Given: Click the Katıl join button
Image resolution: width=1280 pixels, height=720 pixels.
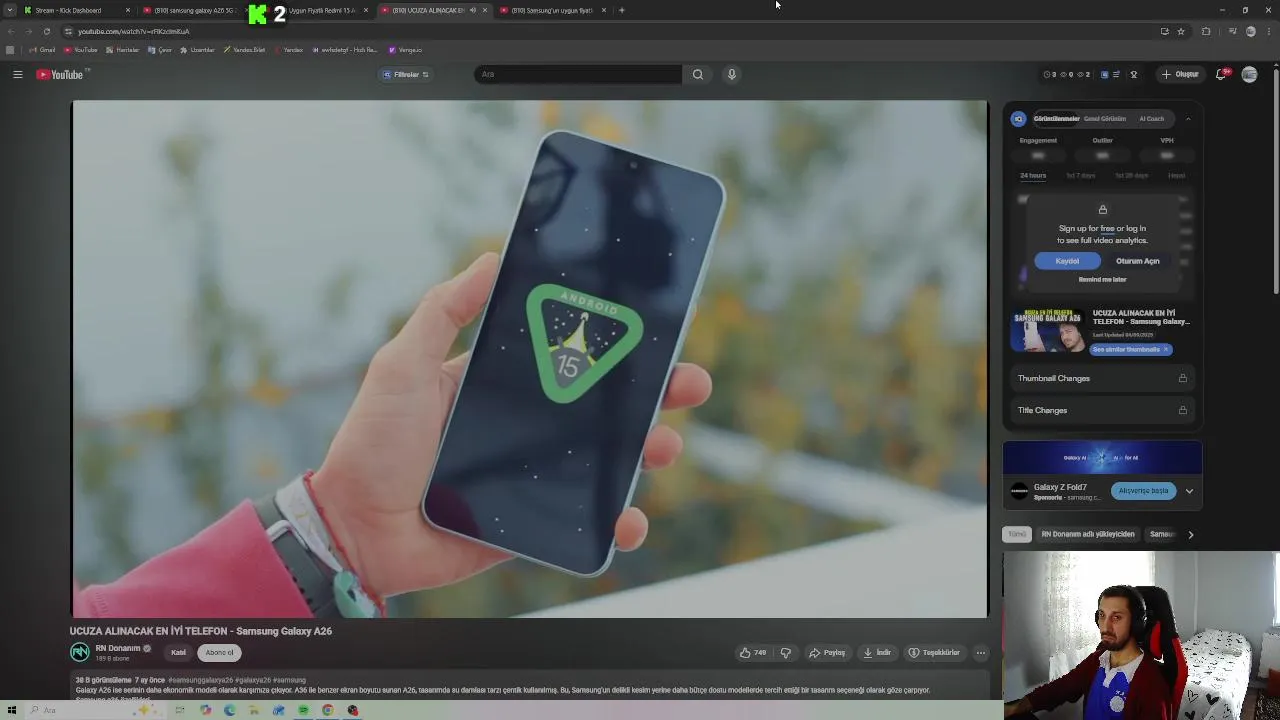Looking at the screenshot, I should coord(178,653).
